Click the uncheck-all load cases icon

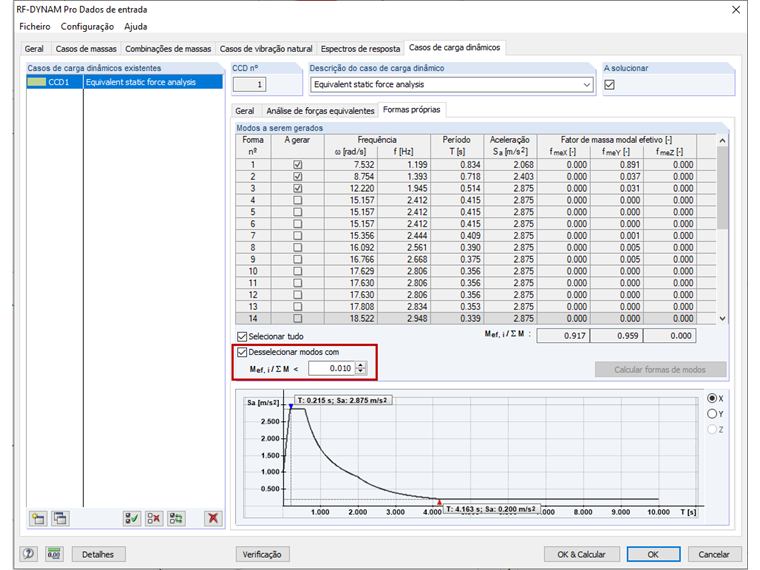154,519
